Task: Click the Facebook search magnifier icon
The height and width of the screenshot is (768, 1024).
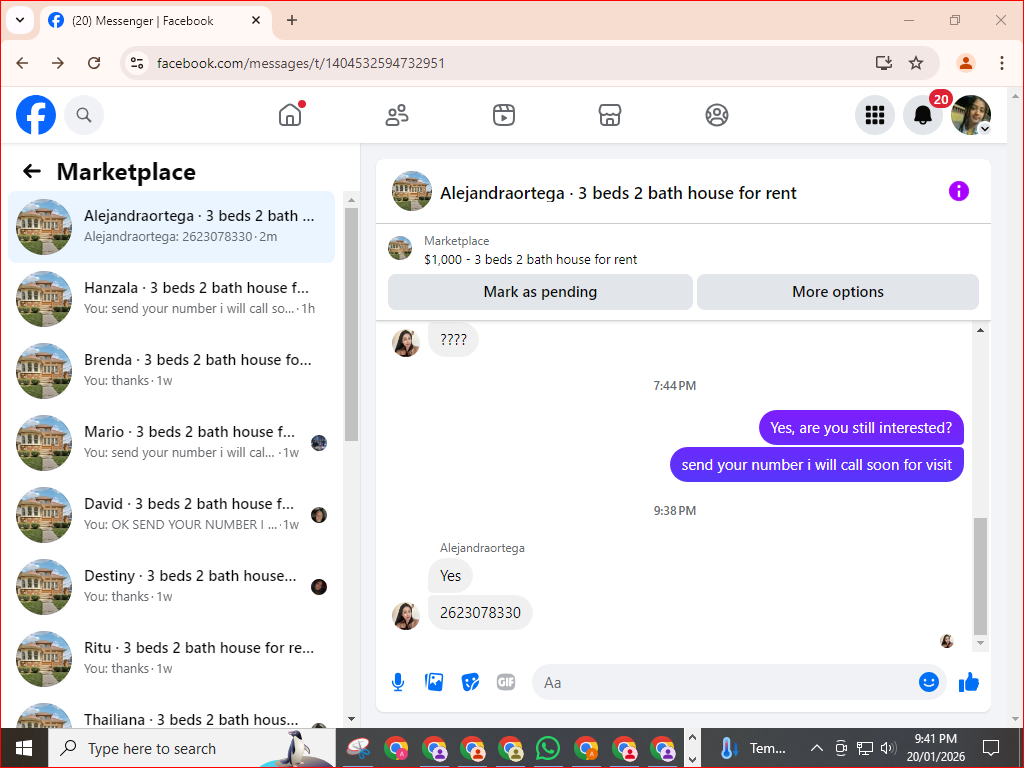Action: click(84, 115)
